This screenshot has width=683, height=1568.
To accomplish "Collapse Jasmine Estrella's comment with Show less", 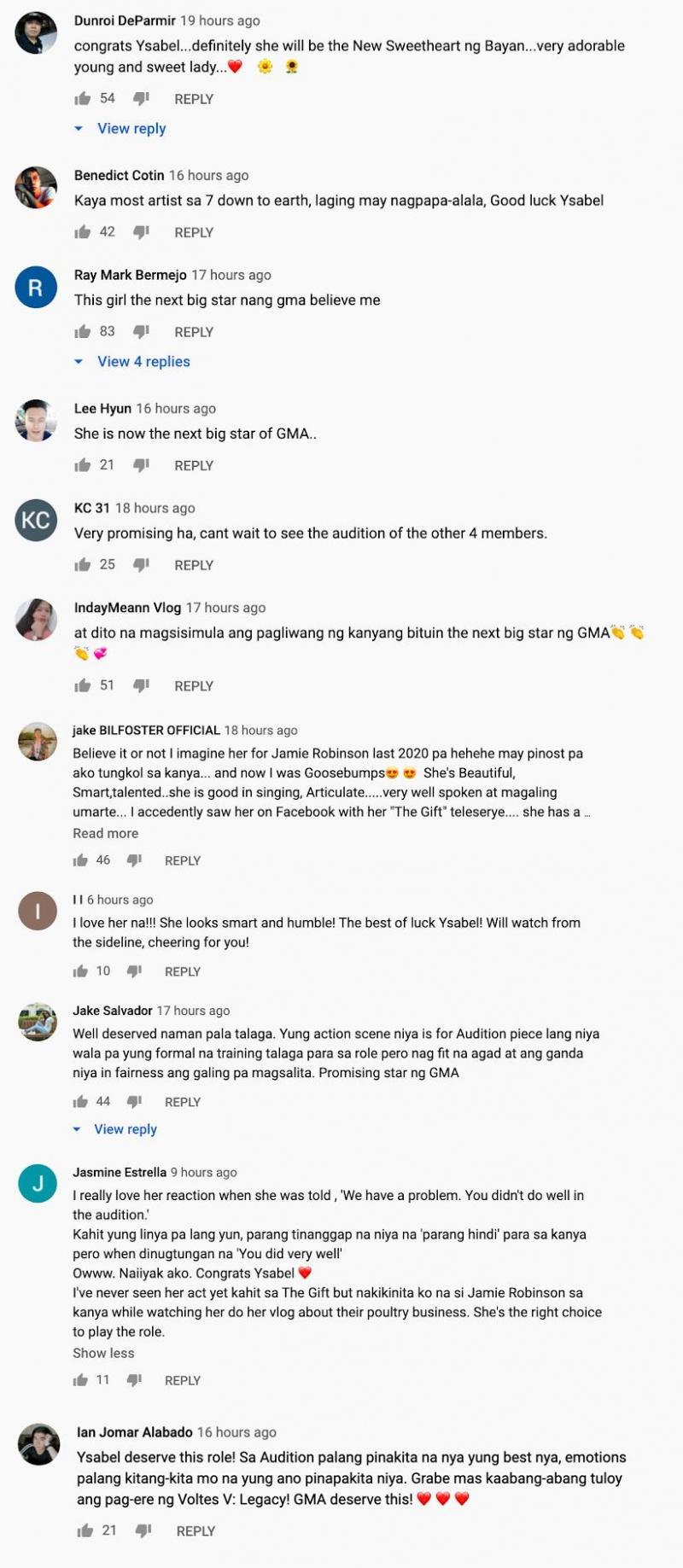I will (103, 1353).
